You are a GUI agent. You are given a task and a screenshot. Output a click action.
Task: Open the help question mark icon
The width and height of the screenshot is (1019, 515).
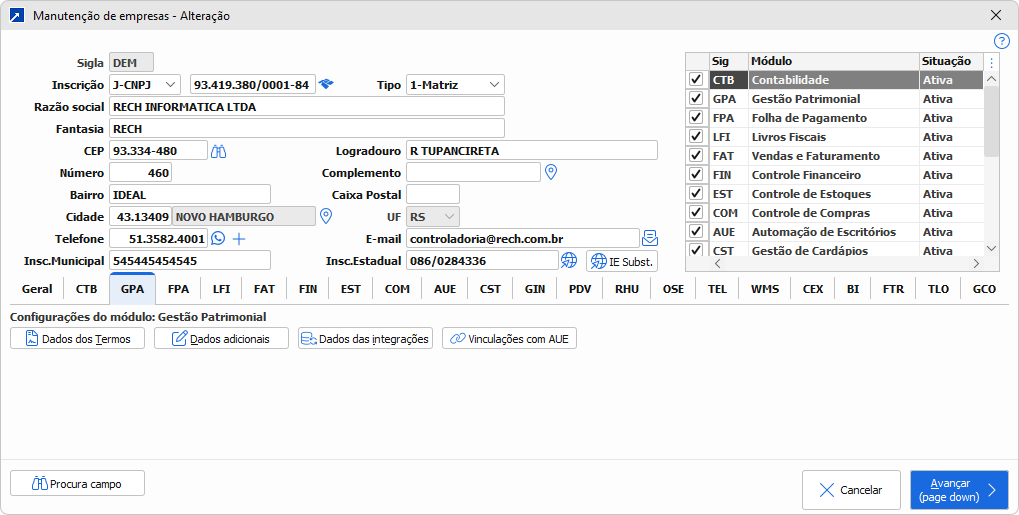(x=1001, y=41)
